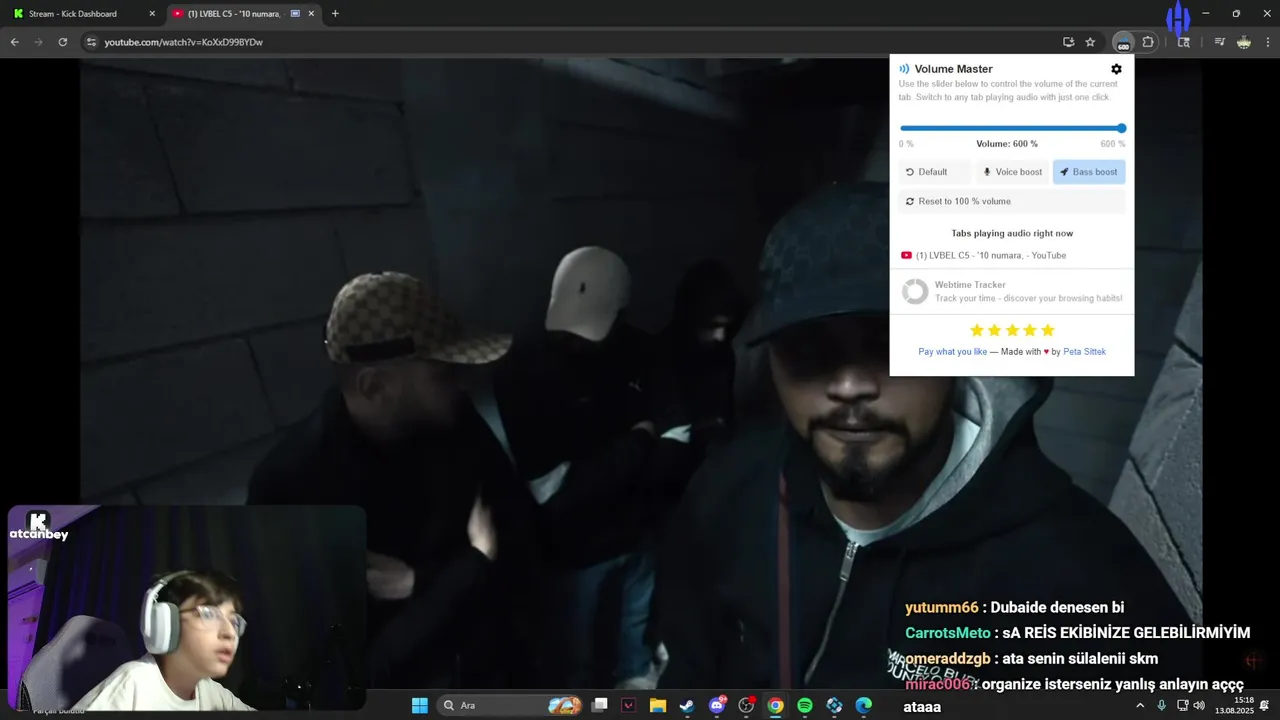The width and height of the screenshot is (1280, 720).
Task: Close the LVBEL C5 YouTube tab
Action: (311, 14)
